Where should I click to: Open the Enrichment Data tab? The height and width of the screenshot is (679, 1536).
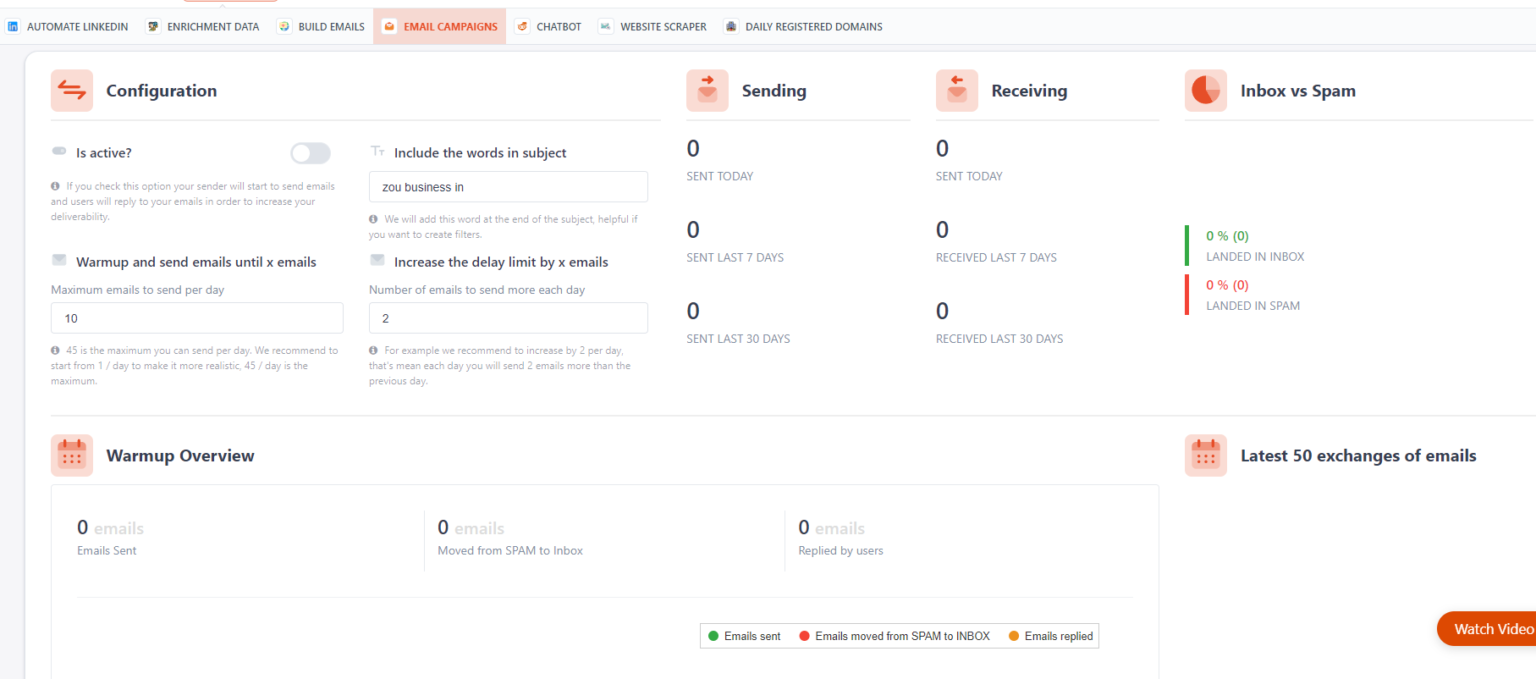(203, 26)
